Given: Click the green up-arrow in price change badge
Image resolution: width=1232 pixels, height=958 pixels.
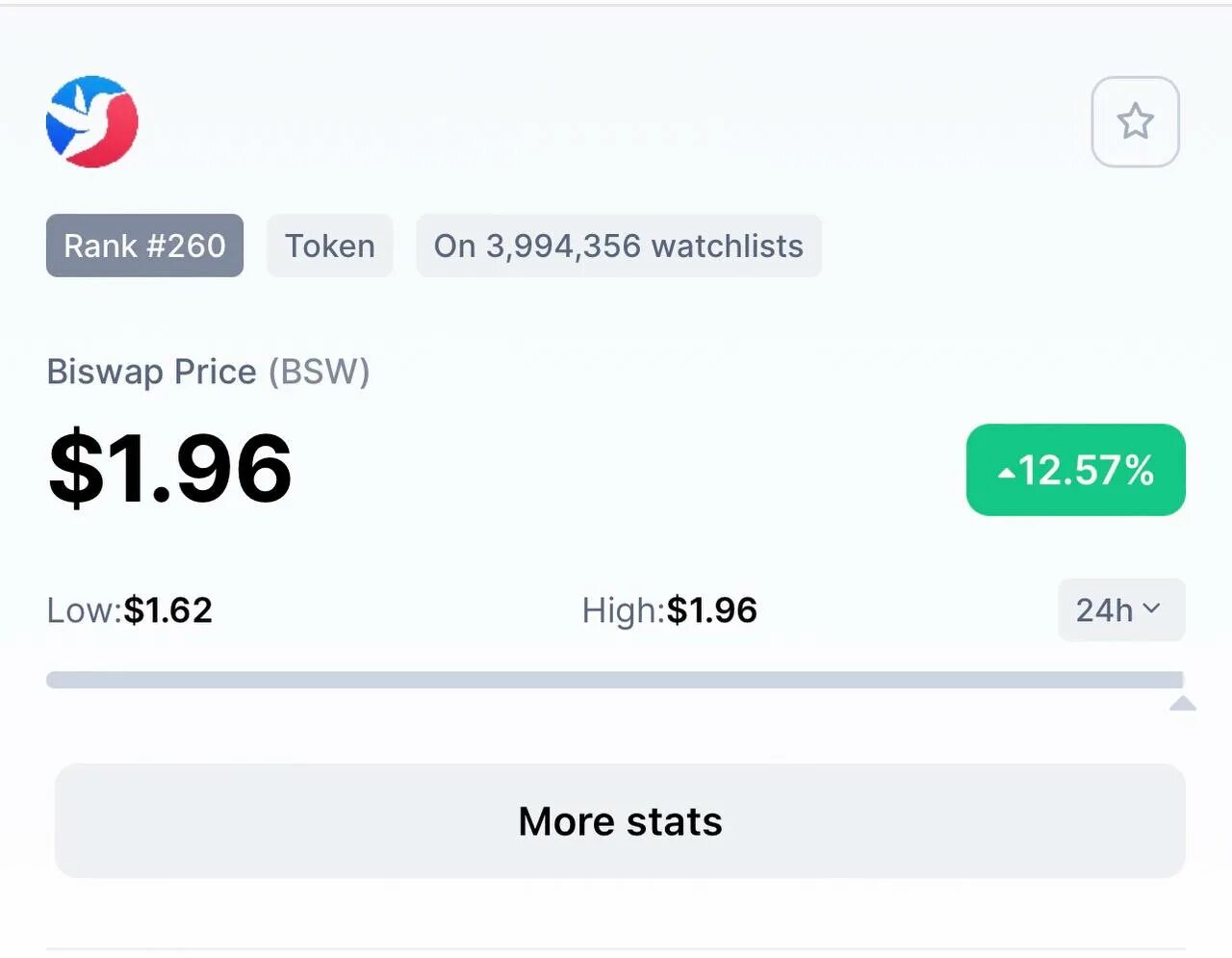Looking at the screenshot, I should pos(1006,473).
